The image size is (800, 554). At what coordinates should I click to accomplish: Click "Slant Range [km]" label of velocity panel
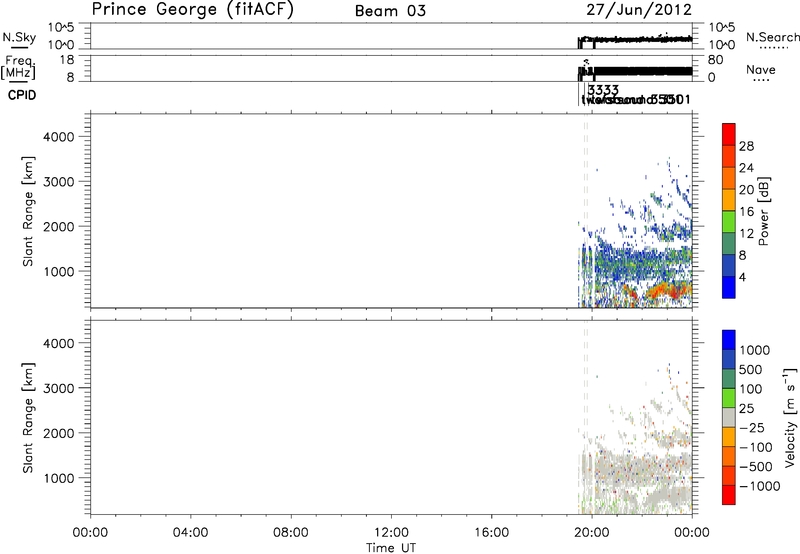(x=28, y=418)
